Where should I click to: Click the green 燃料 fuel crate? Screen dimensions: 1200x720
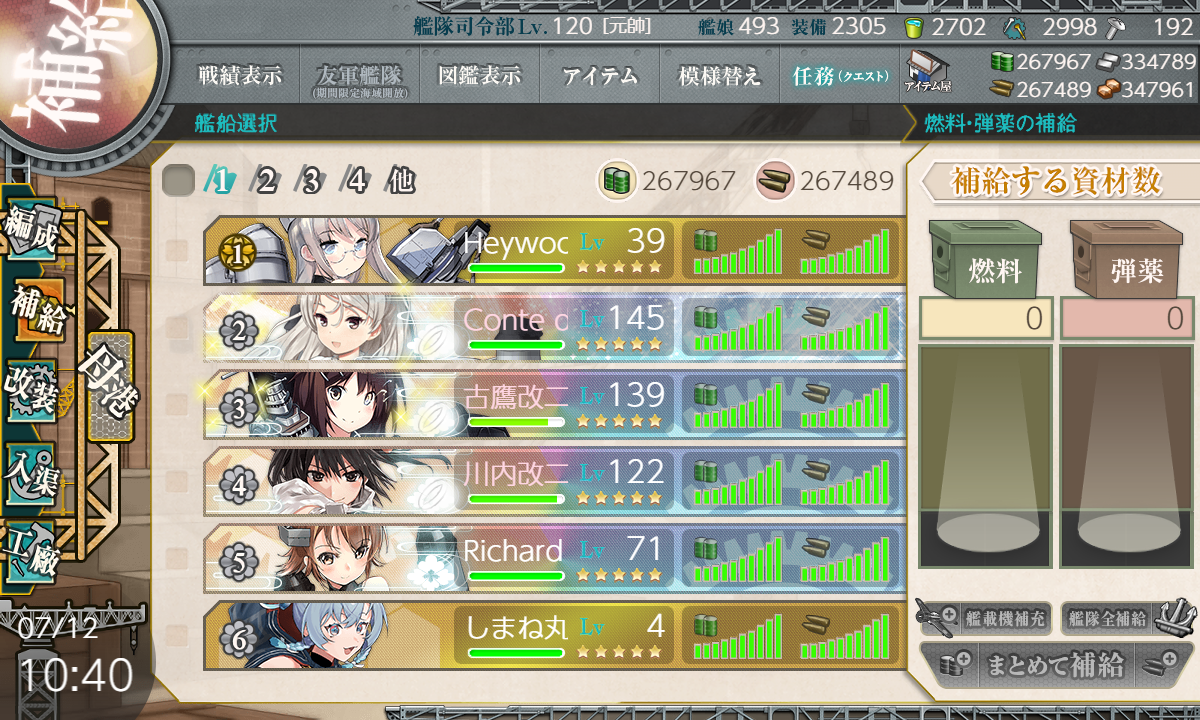[984, 259]
